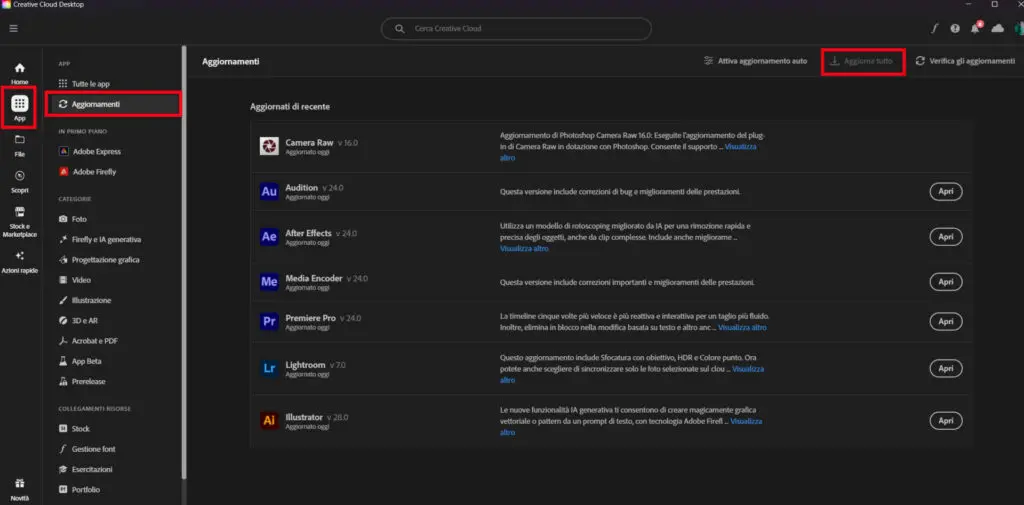Select Aggiornamenti in sidebar
The height and width of the screenshot is (505, 1024).
coord(114,105)
